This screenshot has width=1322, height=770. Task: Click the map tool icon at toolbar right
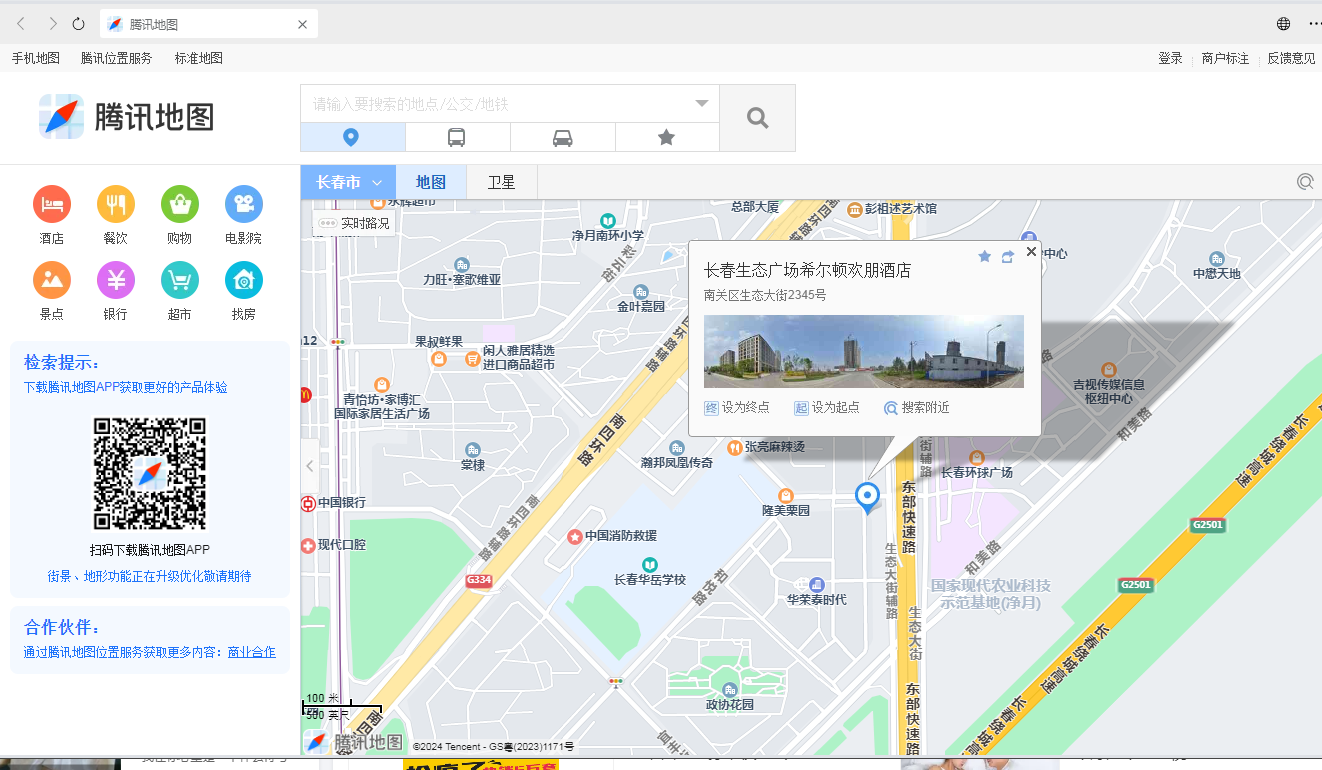[x=1305, y=182]
